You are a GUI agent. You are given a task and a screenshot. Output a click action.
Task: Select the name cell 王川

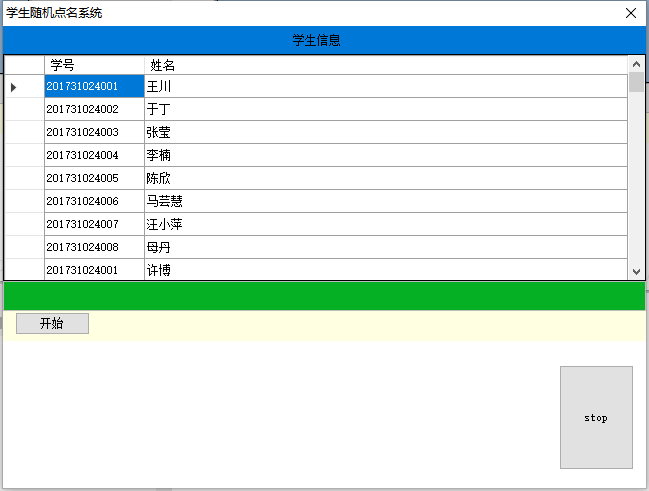(x=386, y=87)
